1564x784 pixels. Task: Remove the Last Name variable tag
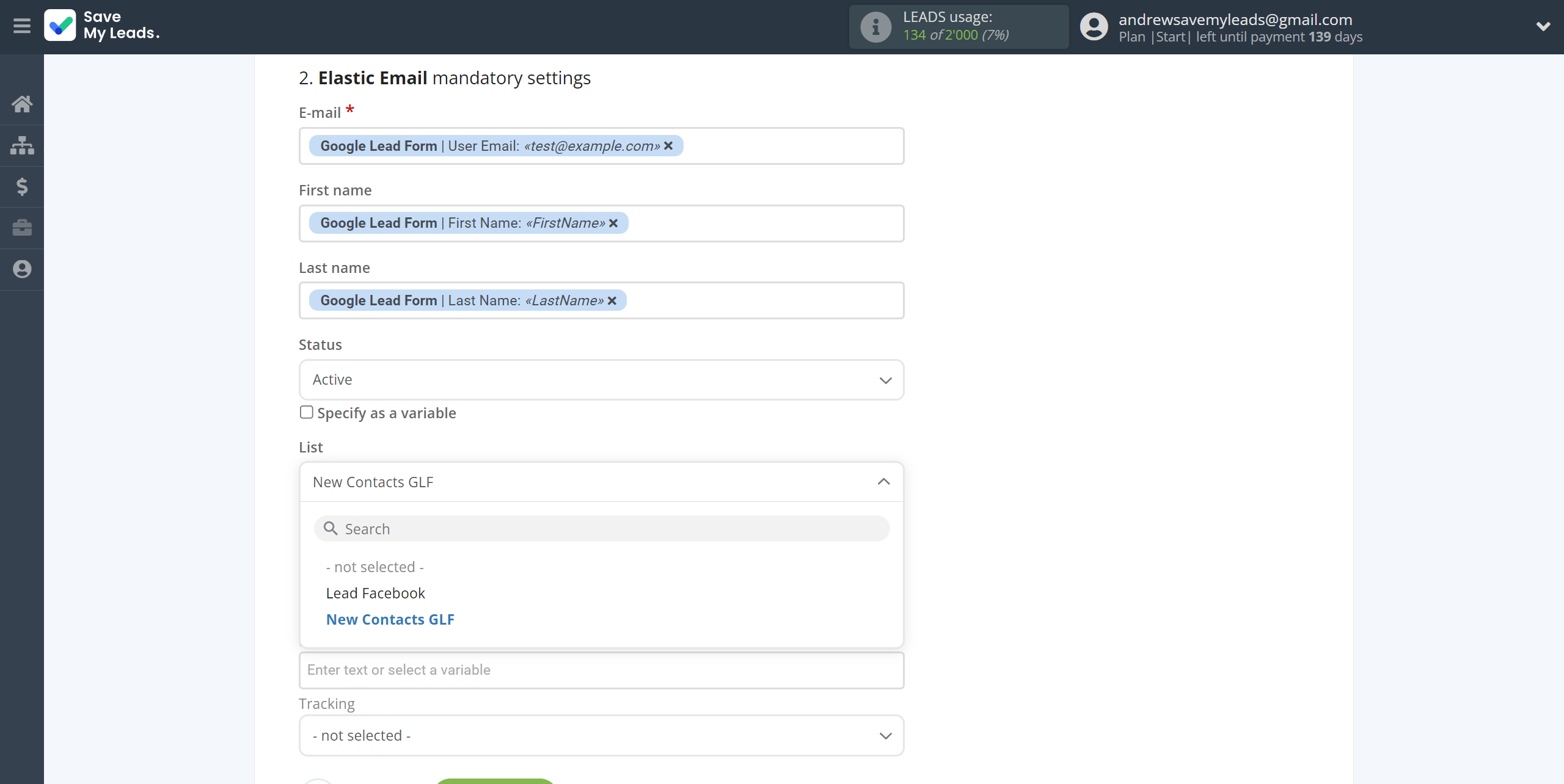click(x=612, y=300)
